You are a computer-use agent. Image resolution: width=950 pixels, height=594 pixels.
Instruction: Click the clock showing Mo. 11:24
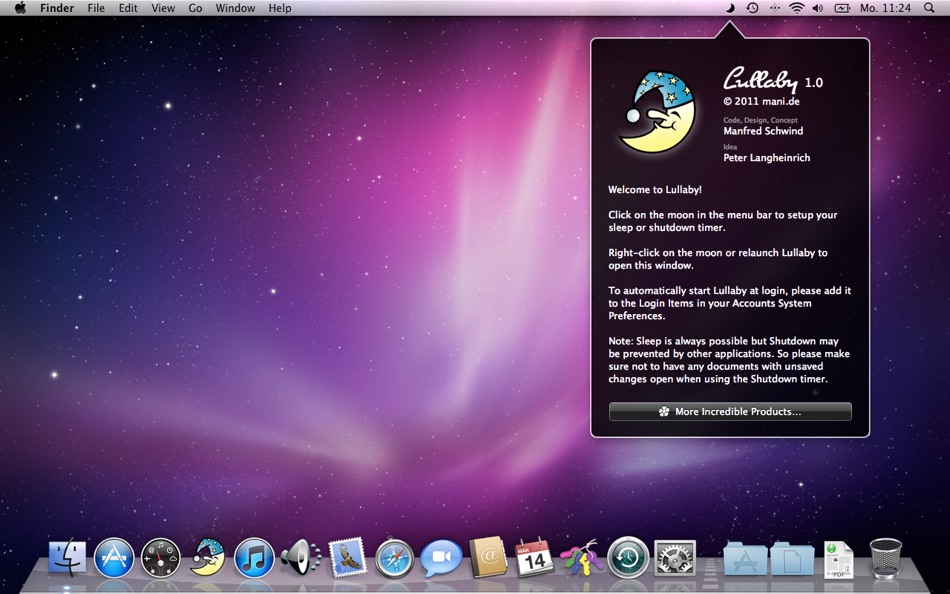tap(885, 8)
